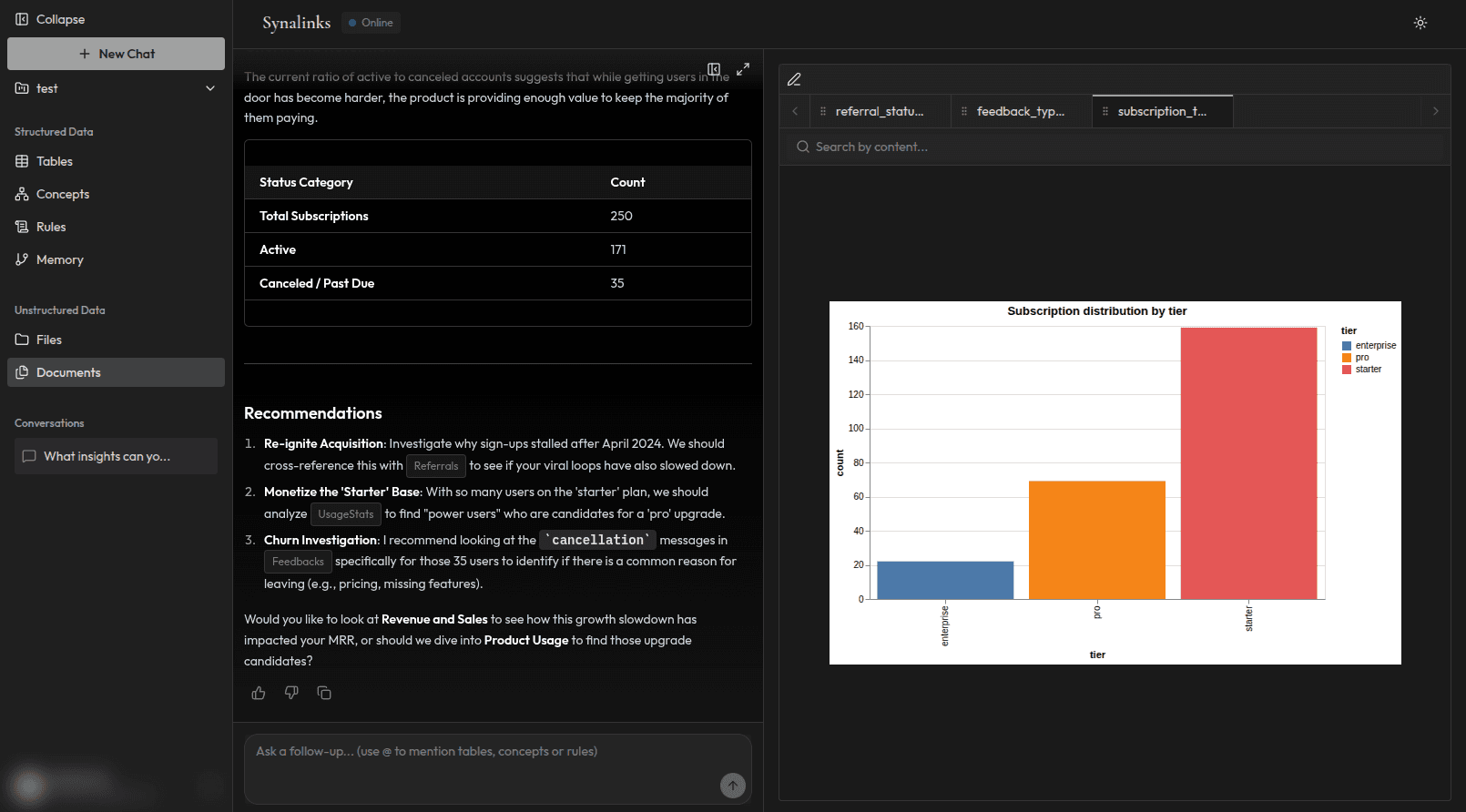Expand the test workspace dropdown

click(210, 88)
